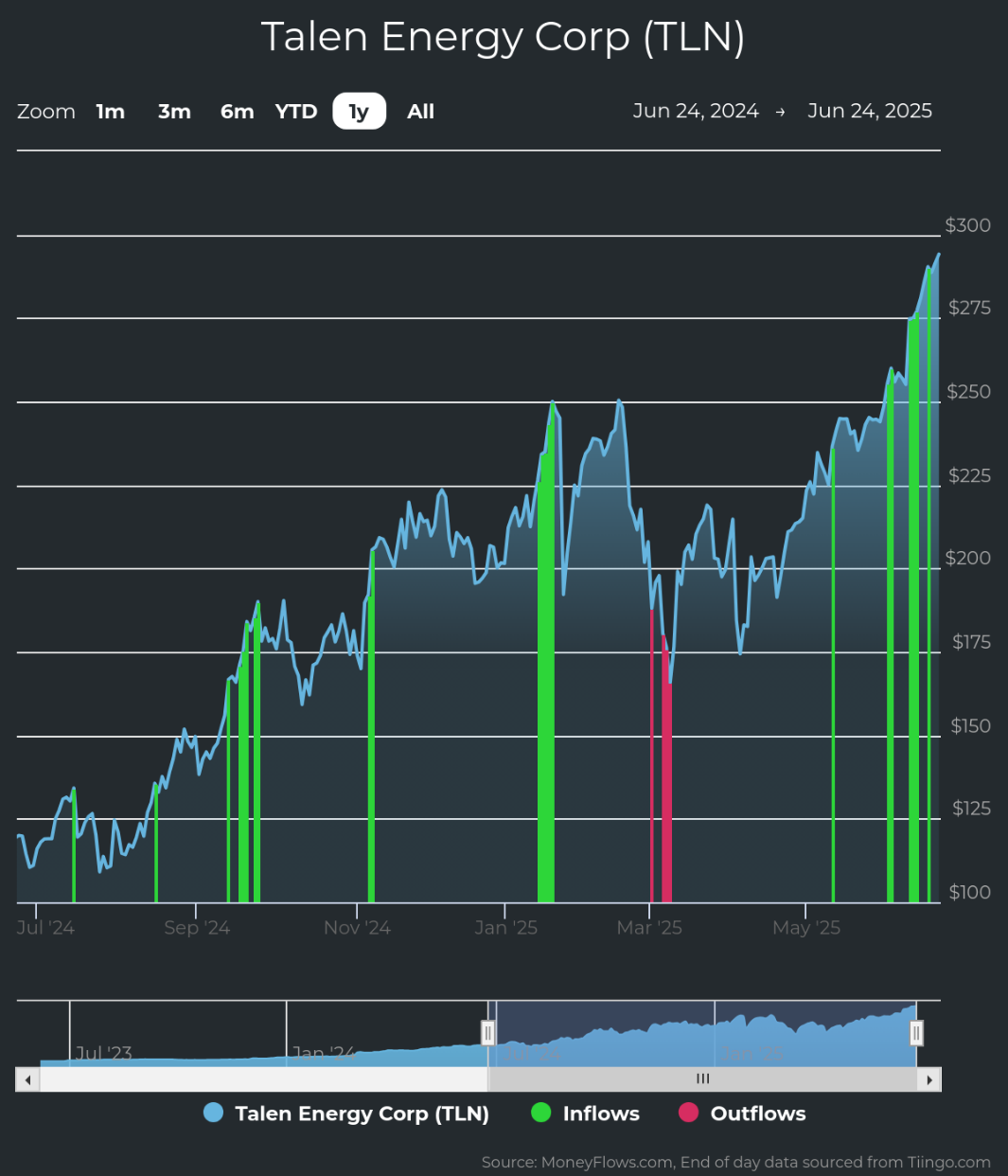Viewport: 1008px width, 1176px height.
Task: Select the 1m zoom range
Action: [x=111, y=112]
